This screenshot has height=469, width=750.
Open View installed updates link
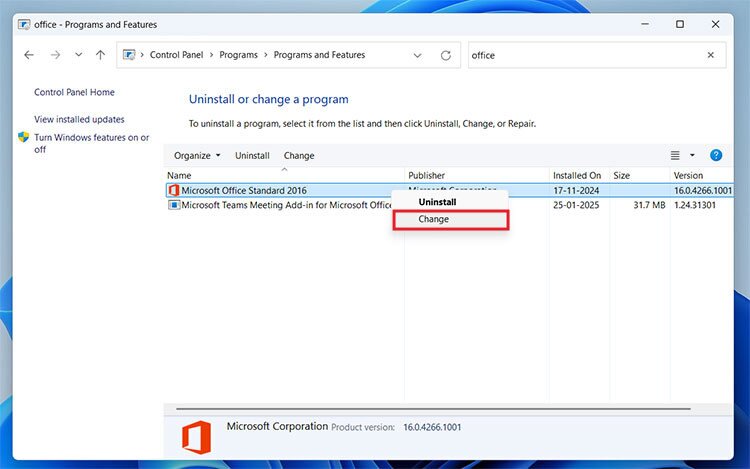click(79, 119)
